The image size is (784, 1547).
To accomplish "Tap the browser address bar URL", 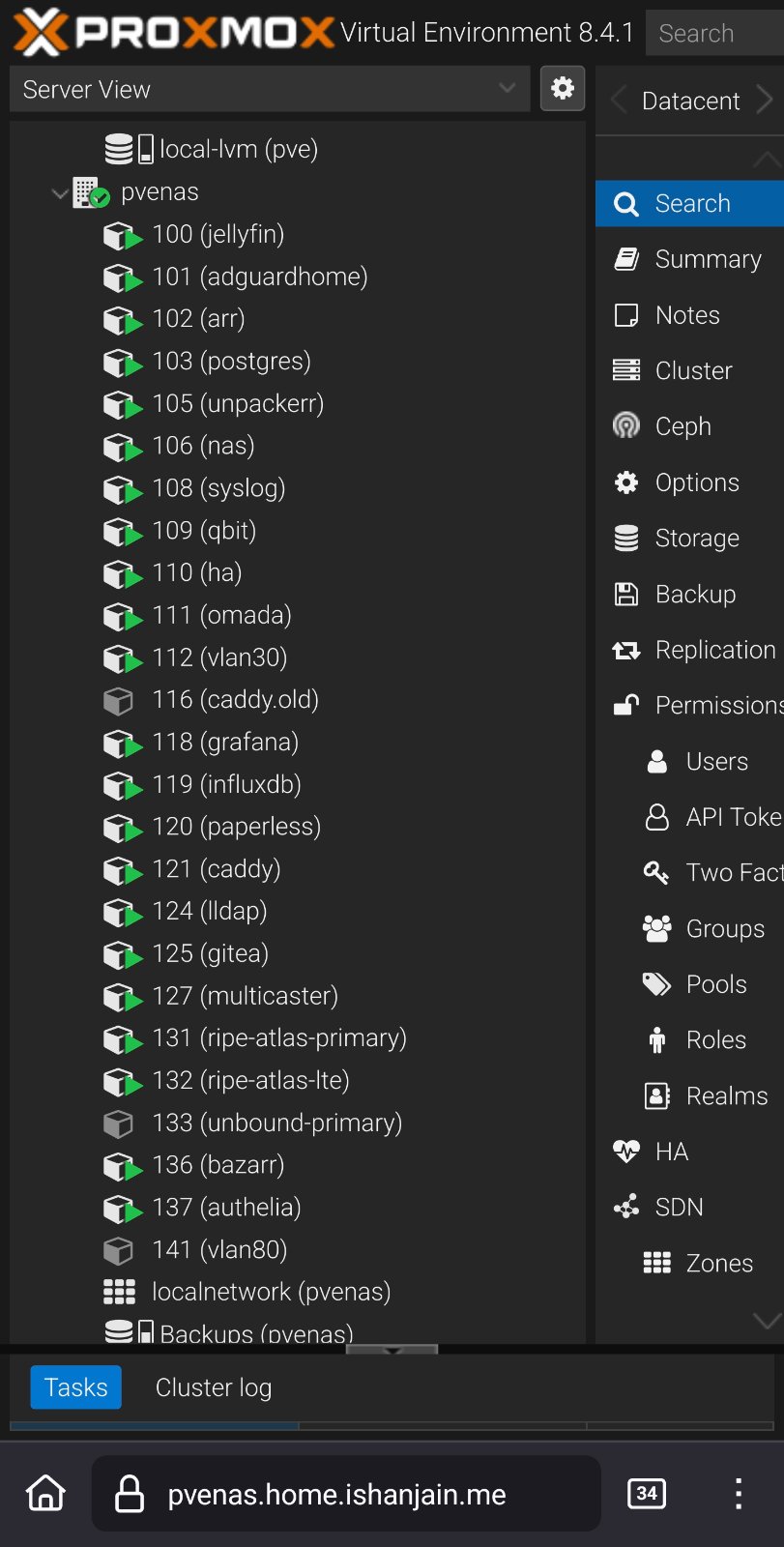I will (336, 1495).
